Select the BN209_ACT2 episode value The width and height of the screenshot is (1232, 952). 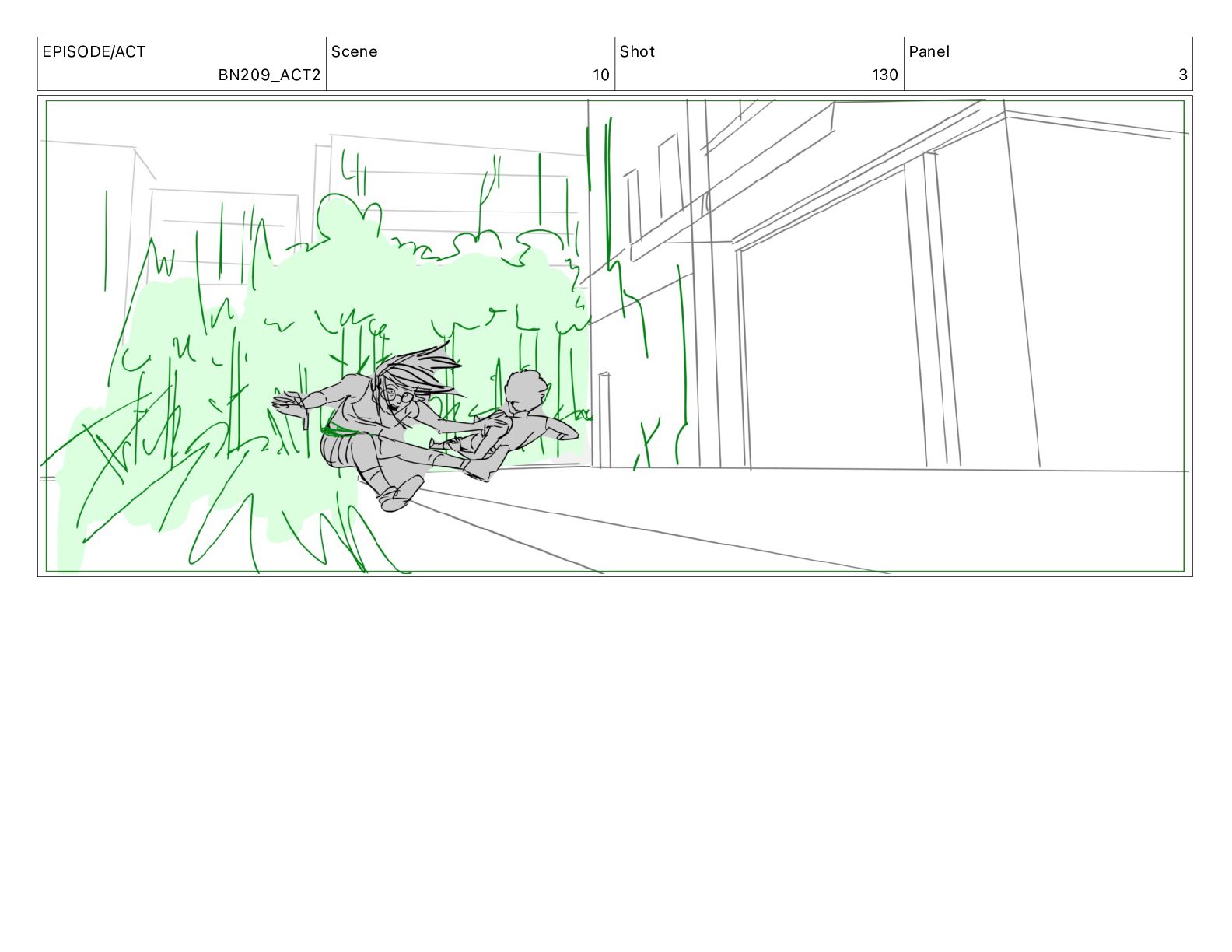click(x=269, y=75)
